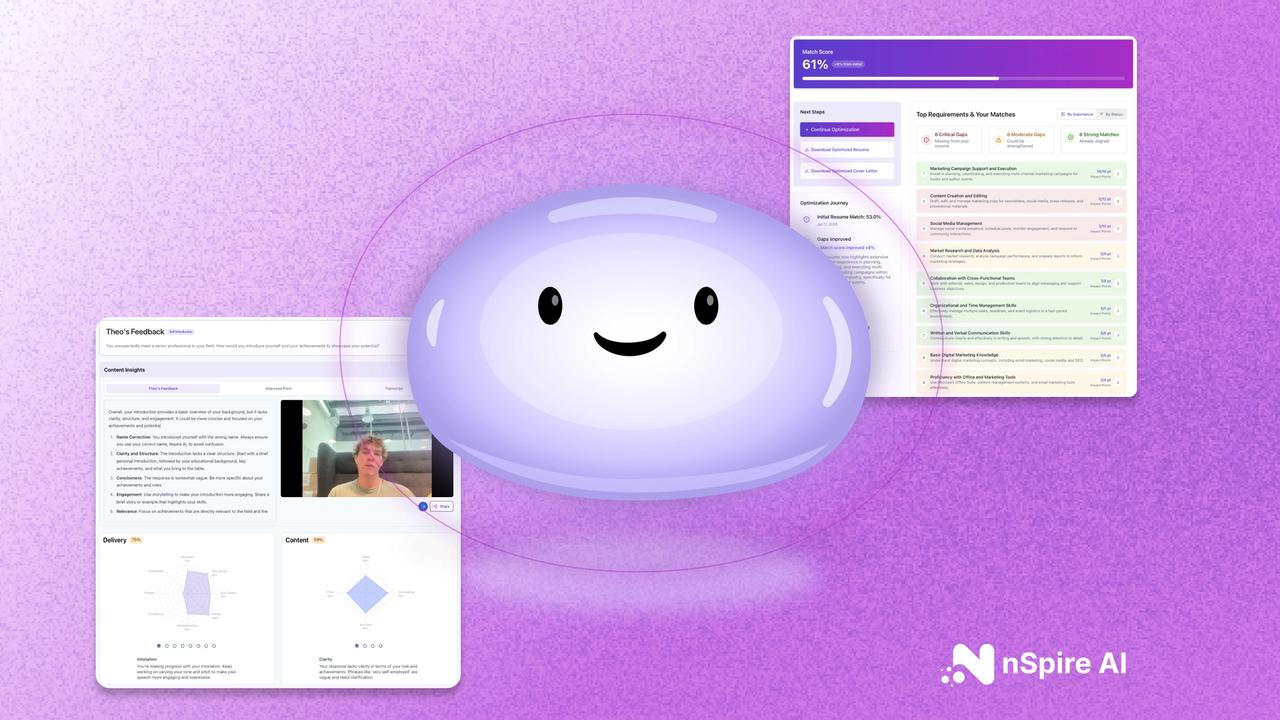This screenshot has height=720, width=1280.
Task: Sort requirements By Importance
Action: pyautogui.click(x=1077, y=114)
